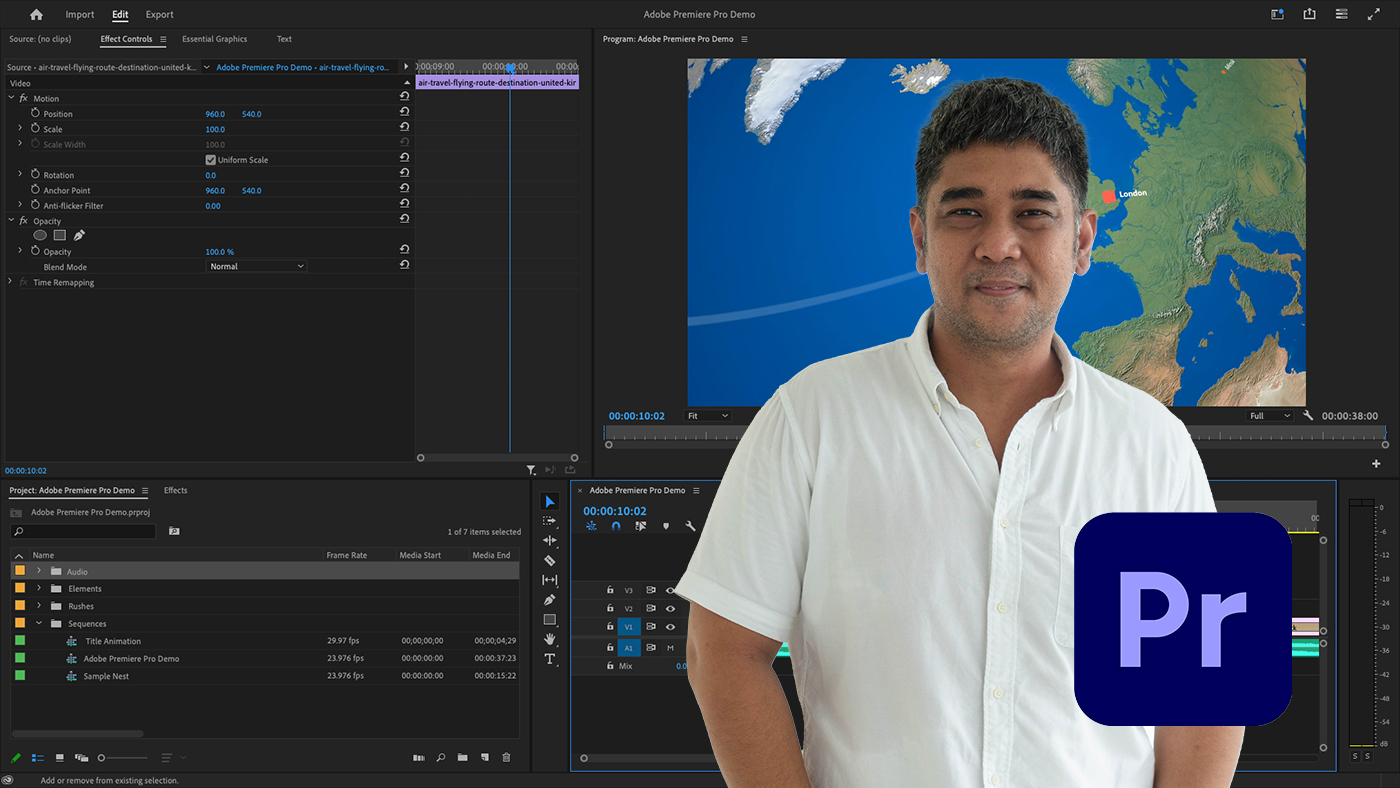Reset the Position parameter

[404, 113]
